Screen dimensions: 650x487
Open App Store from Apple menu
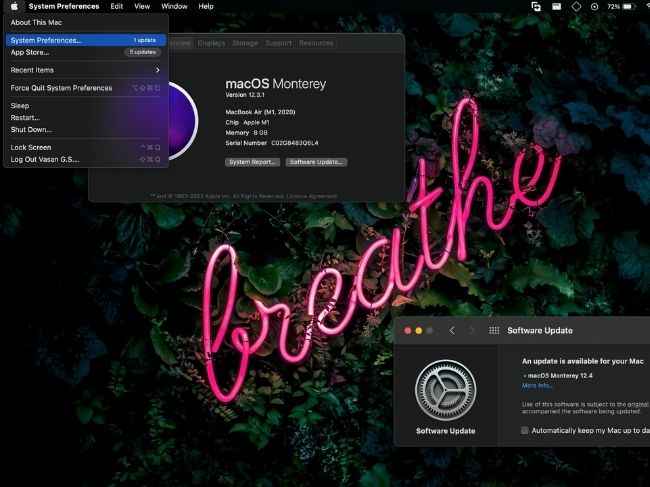[86, 52]
